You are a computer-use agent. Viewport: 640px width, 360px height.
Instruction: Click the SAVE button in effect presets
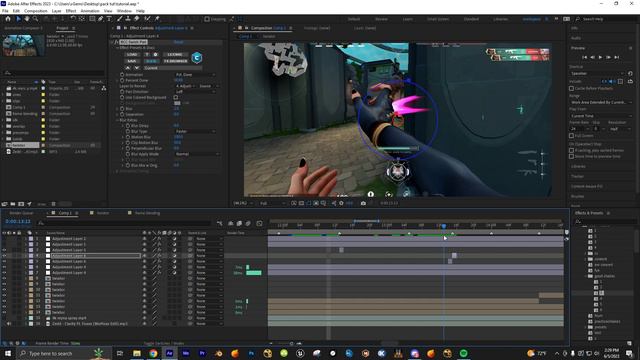tap(131, 61)
